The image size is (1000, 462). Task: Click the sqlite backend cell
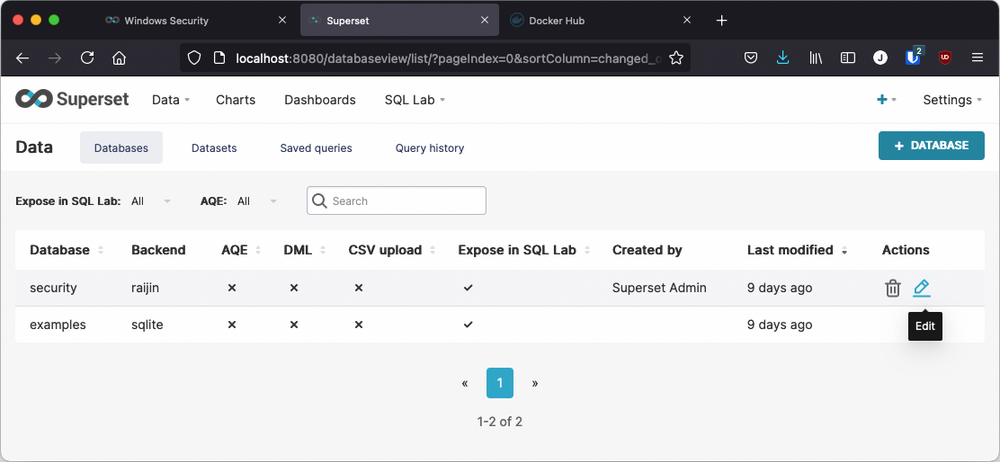pyautogui.click(x=147, y=325)
